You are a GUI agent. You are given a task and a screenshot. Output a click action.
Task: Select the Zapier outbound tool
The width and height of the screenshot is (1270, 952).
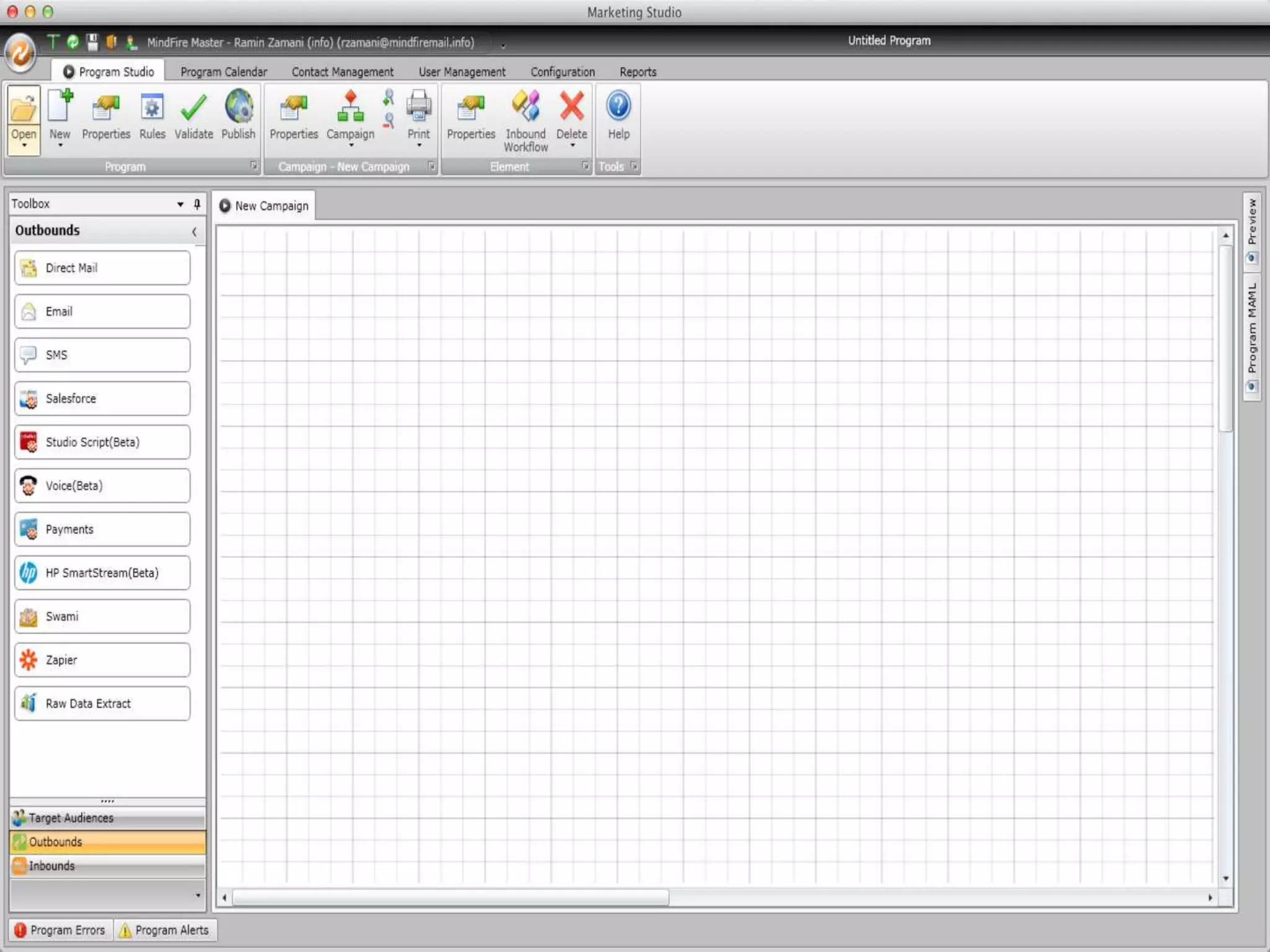point(102,659)
